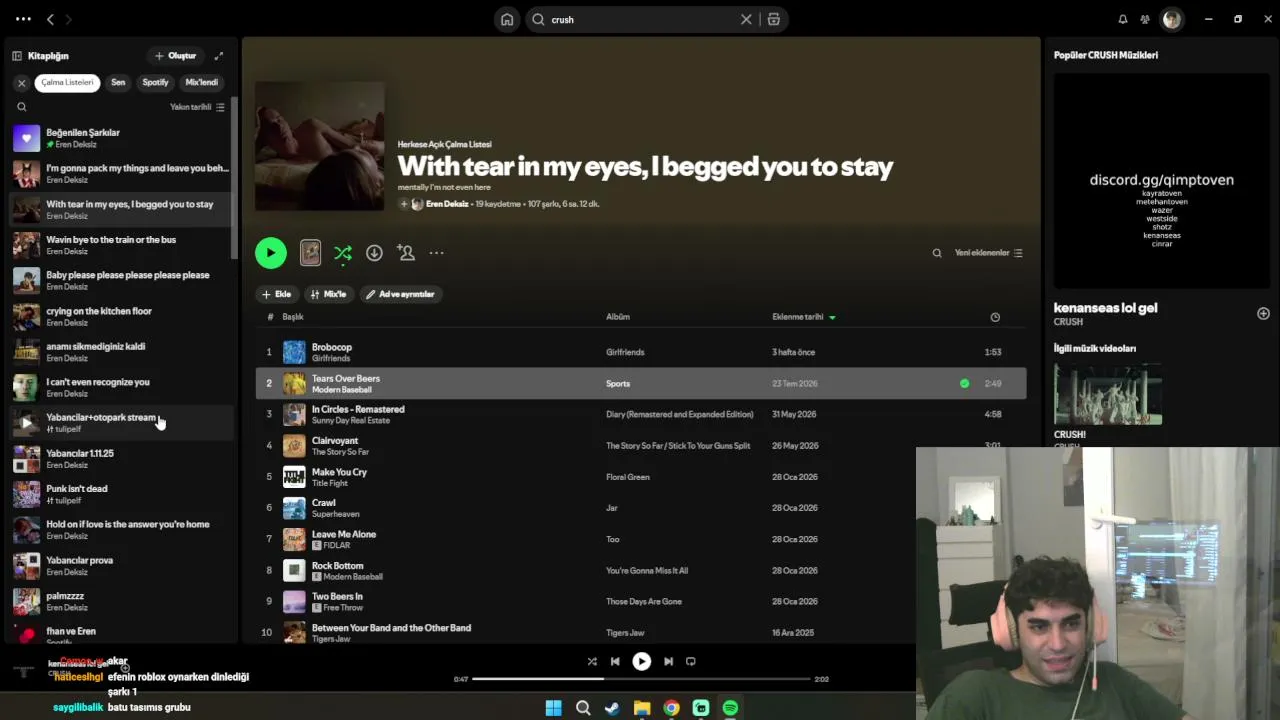Open the playlist cover artwork
Screen dimensions: 1280x720
coord(320,146)
